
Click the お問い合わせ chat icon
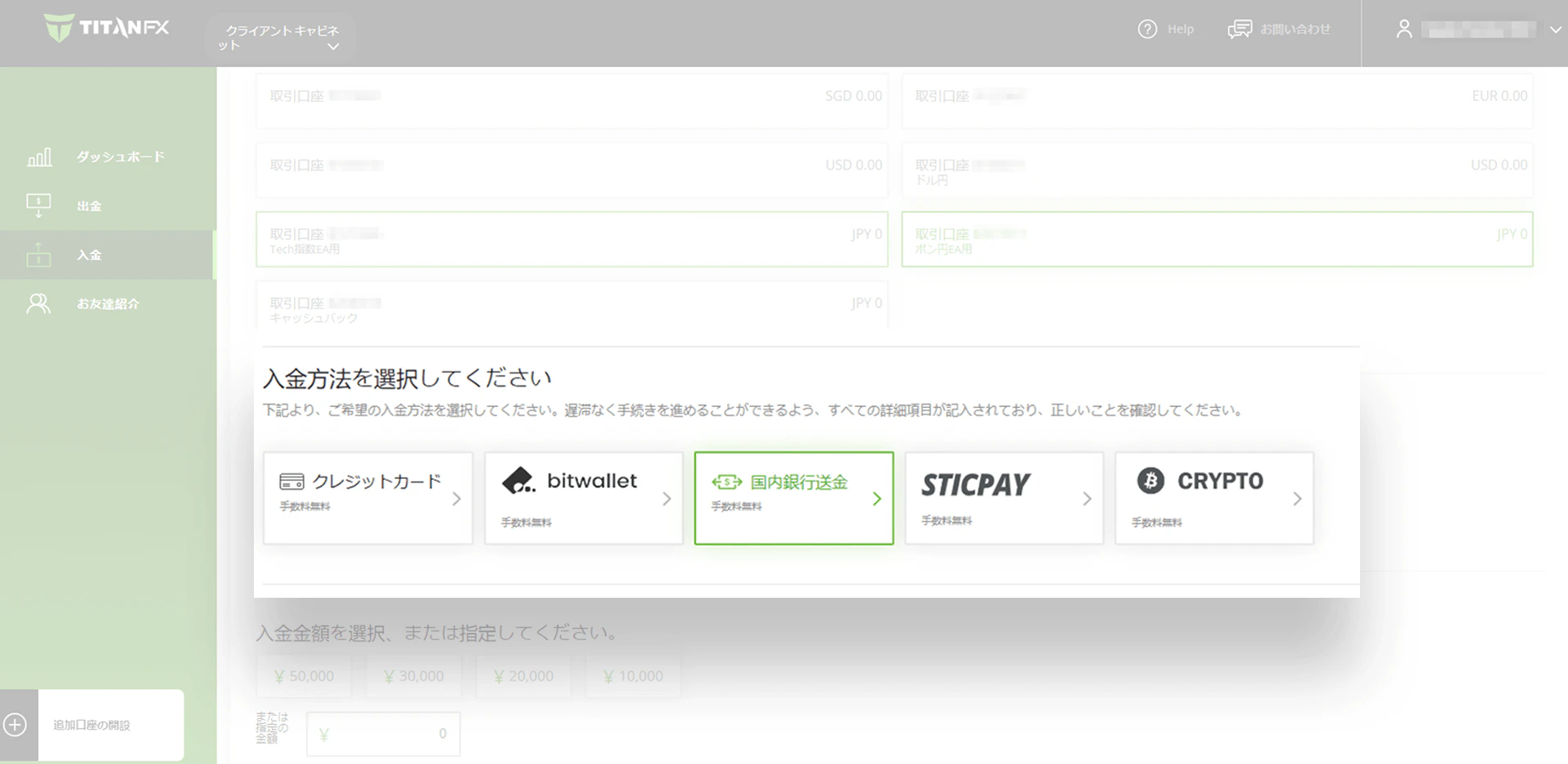tap(1240, 29)
